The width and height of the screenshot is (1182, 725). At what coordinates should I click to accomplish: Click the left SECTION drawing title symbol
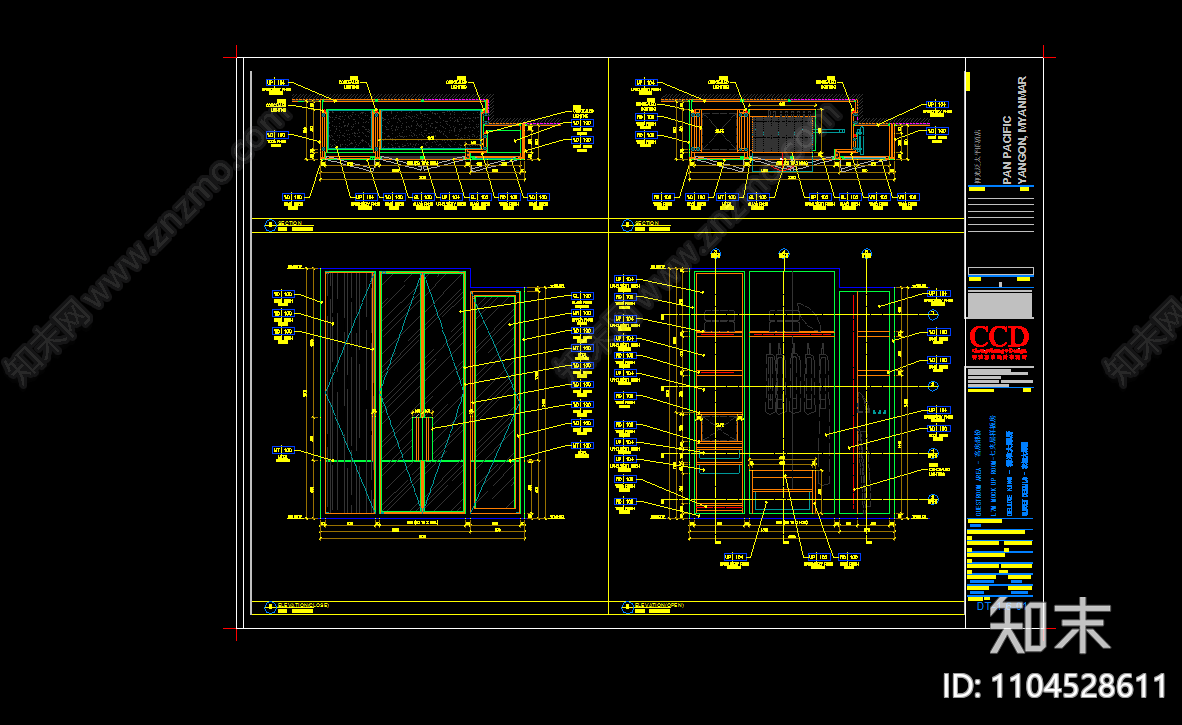(x=270, y=225)
